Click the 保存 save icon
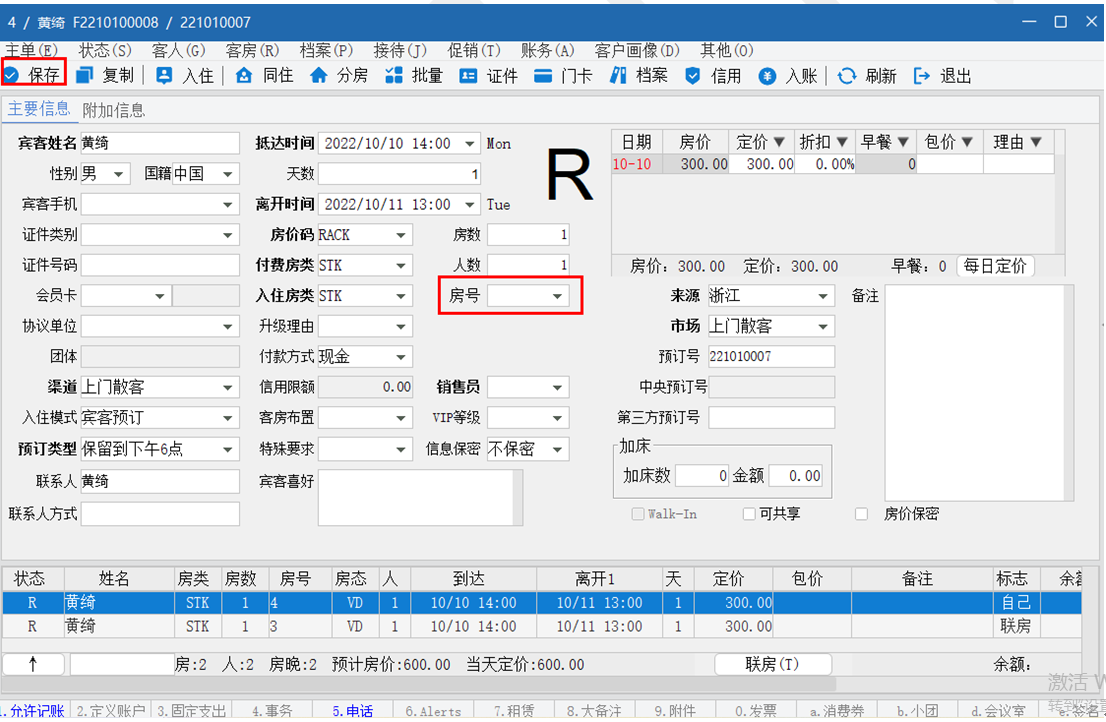Screen dimensions: 1106x722 pyautogui.click(x=11, y=75)
